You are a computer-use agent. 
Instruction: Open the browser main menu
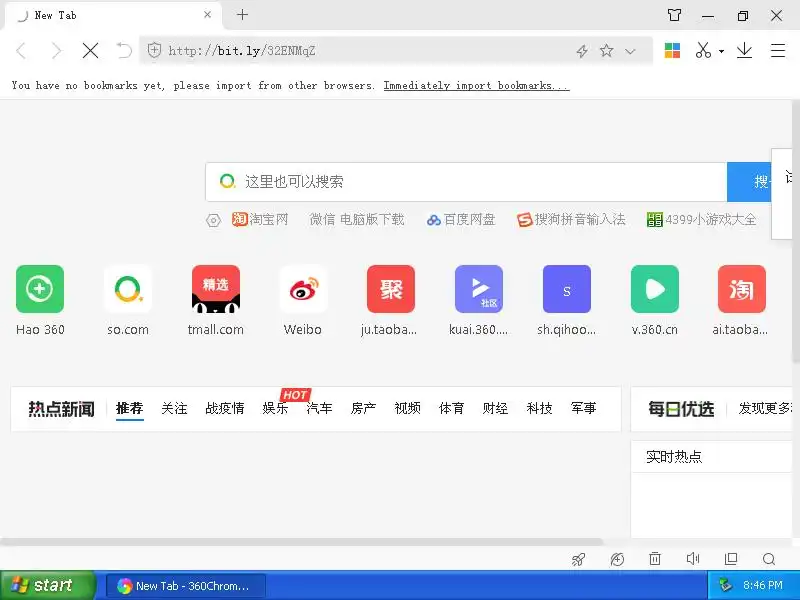[778, 51]
